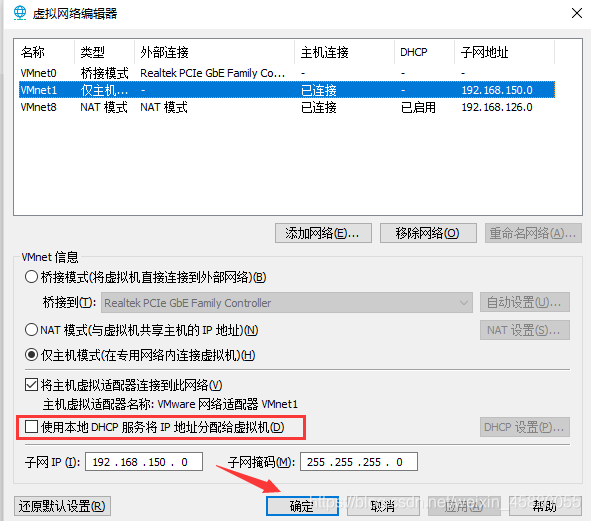Viewport: 591px width, 521px height.
Task: Click the 自动设置 button
Action: [x=524, y=302]
